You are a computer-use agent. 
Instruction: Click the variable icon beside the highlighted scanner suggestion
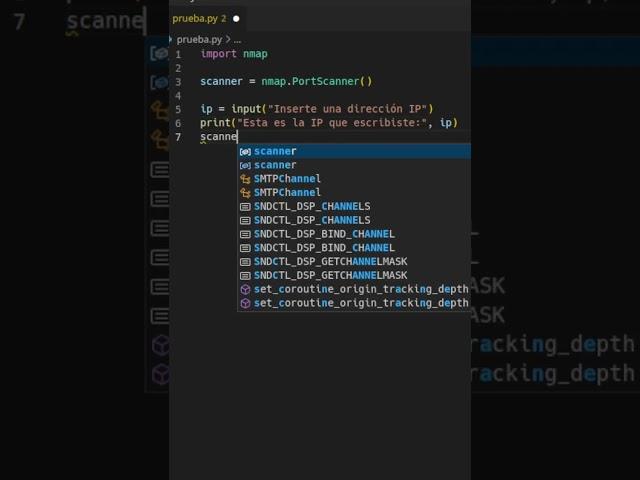[x=245, y=151]
